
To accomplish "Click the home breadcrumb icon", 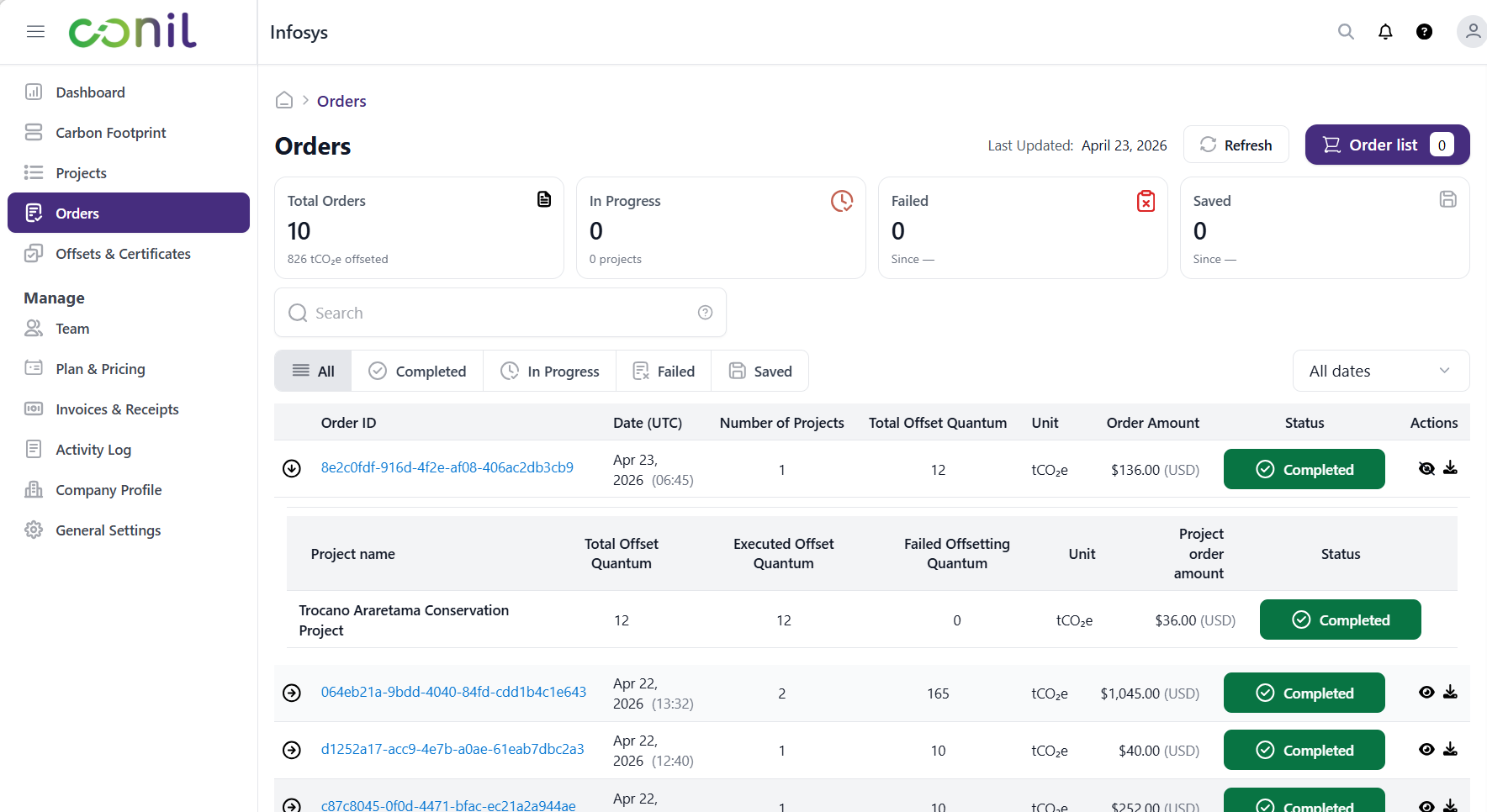I will pos(284,100).
